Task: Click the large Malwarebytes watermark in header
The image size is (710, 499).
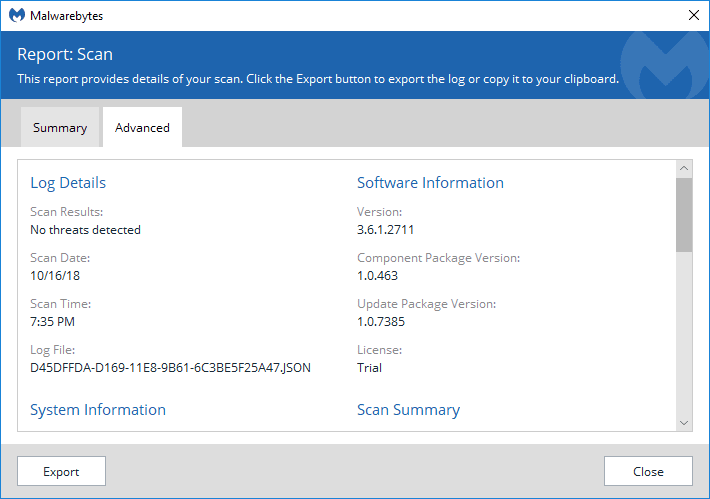Action: tap(661, 67)
